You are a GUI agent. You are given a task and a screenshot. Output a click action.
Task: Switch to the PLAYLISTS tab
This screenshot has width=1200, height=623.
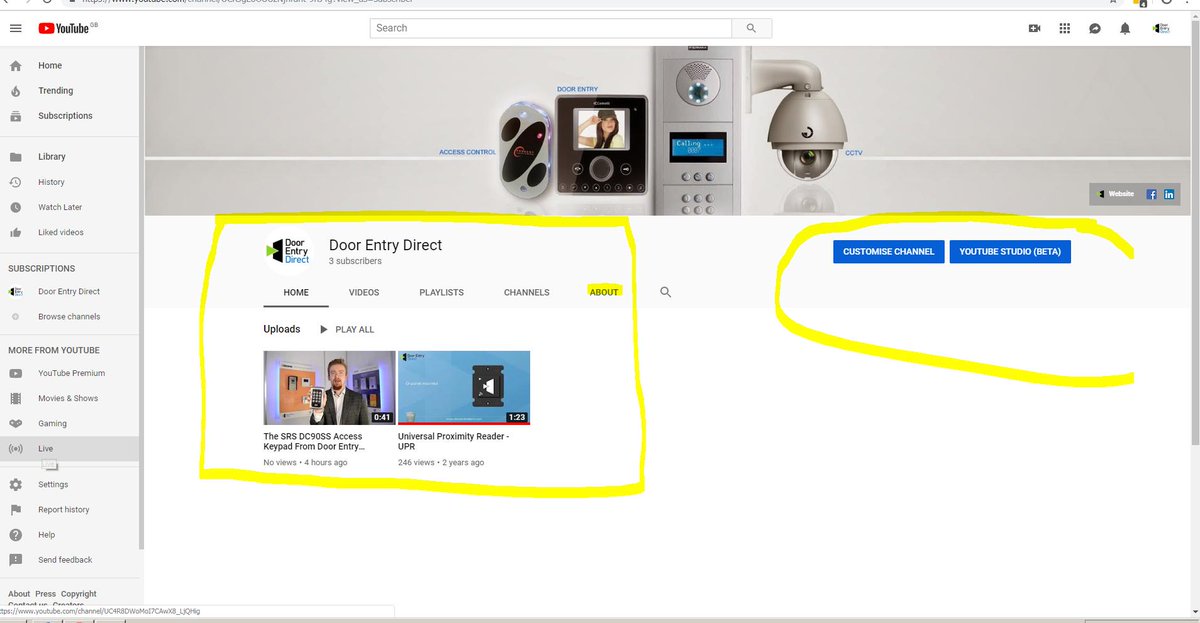[441, 292]
